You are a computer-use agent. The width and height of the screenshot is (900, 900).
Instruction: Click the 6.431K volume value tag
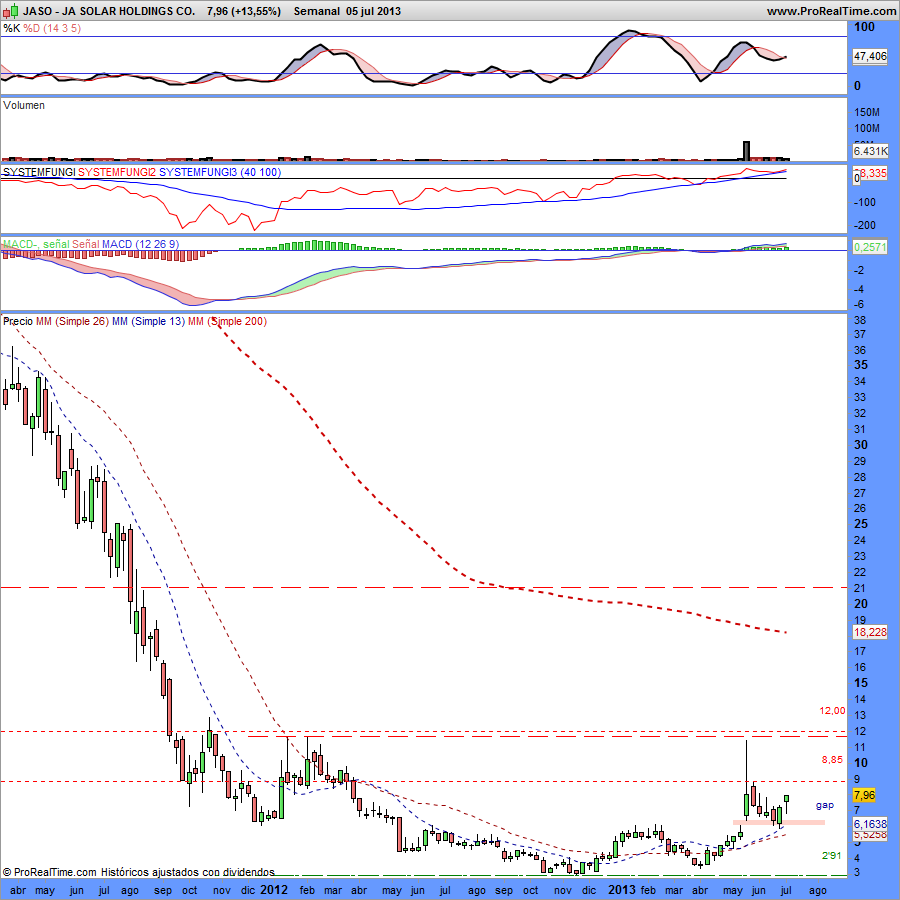(x=870, y=151)
